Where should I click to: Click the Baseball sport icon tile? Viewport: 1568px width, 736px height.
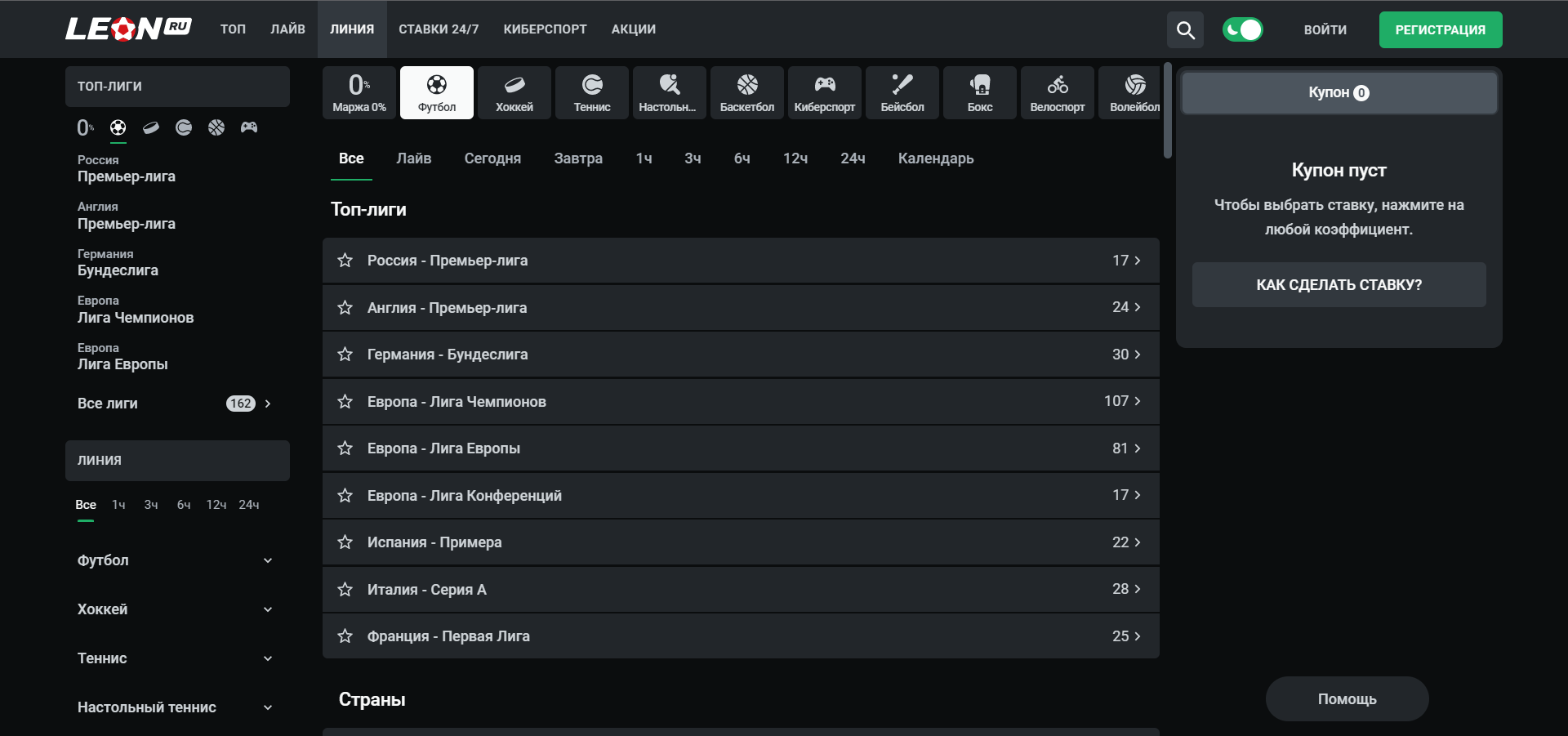point(902,92)
